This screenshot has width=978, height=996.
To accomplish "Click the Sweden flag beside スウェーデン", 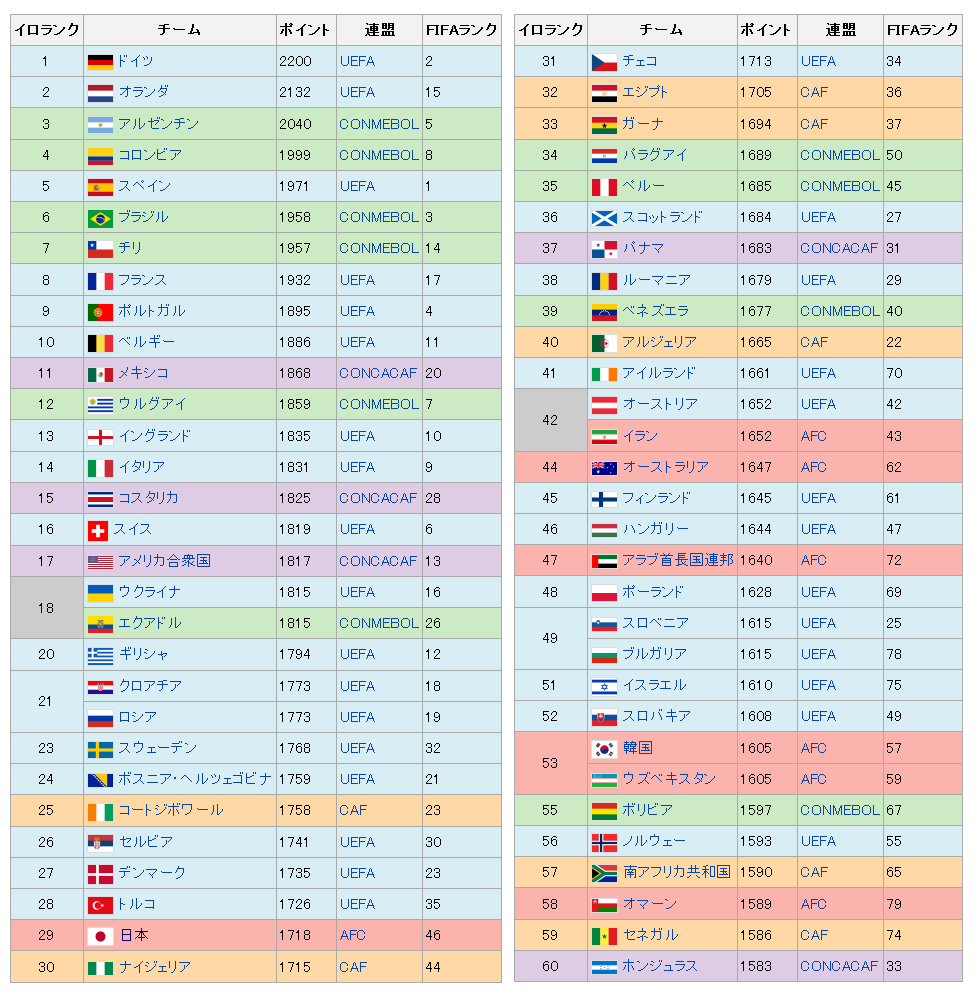I will point(100,749).
